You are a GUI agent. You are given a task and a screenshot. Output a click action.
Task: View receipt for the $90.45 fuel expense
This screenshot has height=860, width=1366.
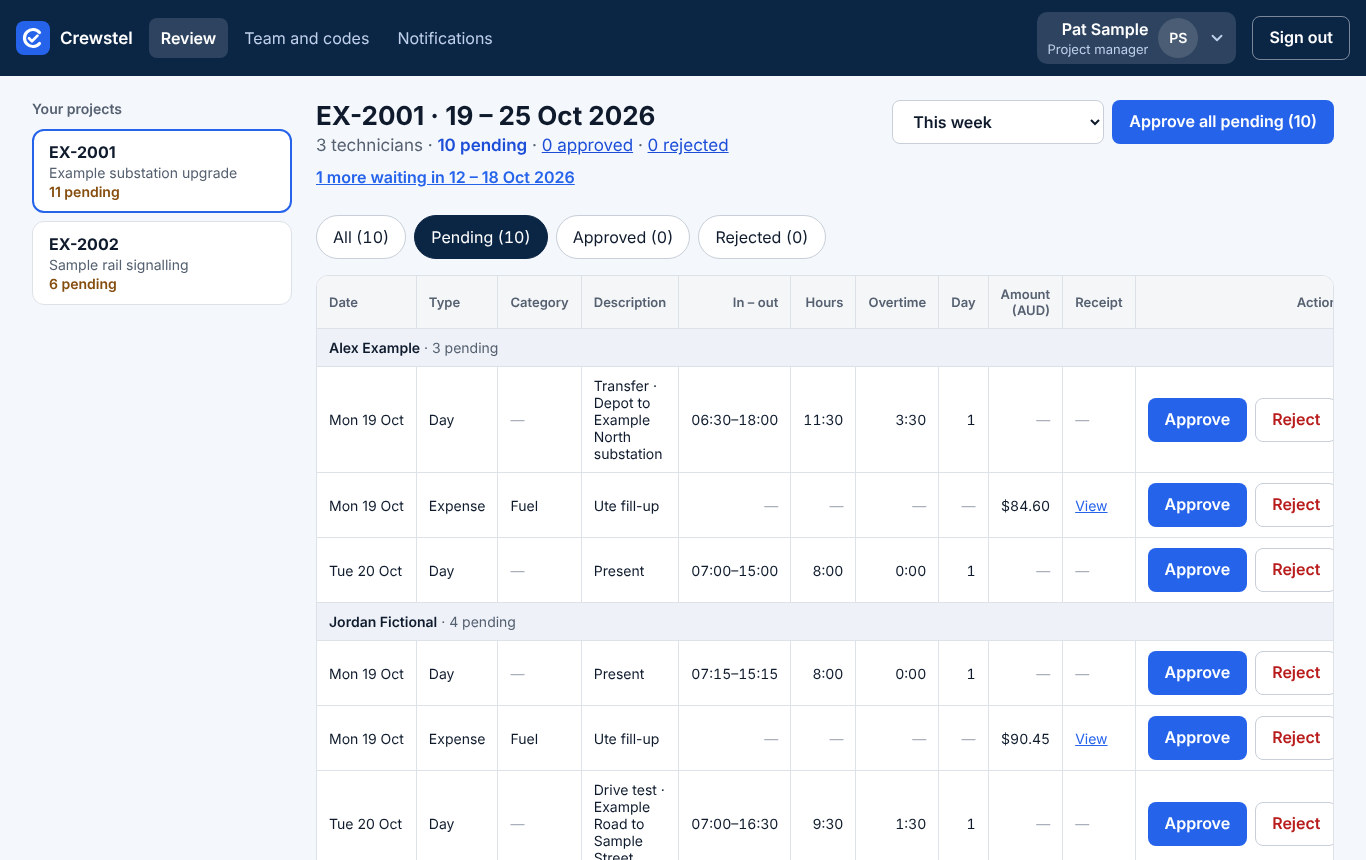[1091, 739]
